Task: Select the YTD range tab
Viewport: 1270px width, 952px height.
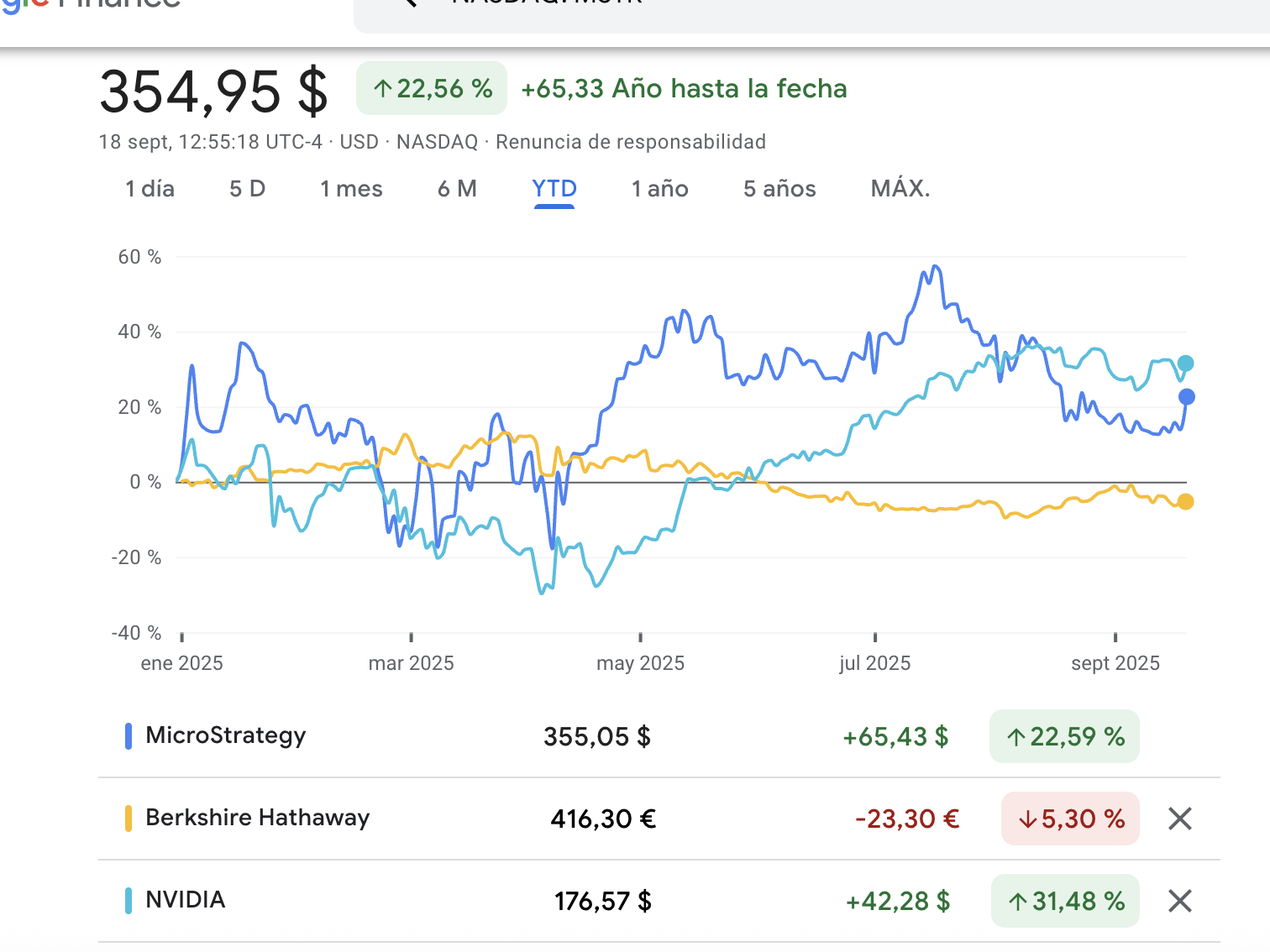Action: (554, 189)
